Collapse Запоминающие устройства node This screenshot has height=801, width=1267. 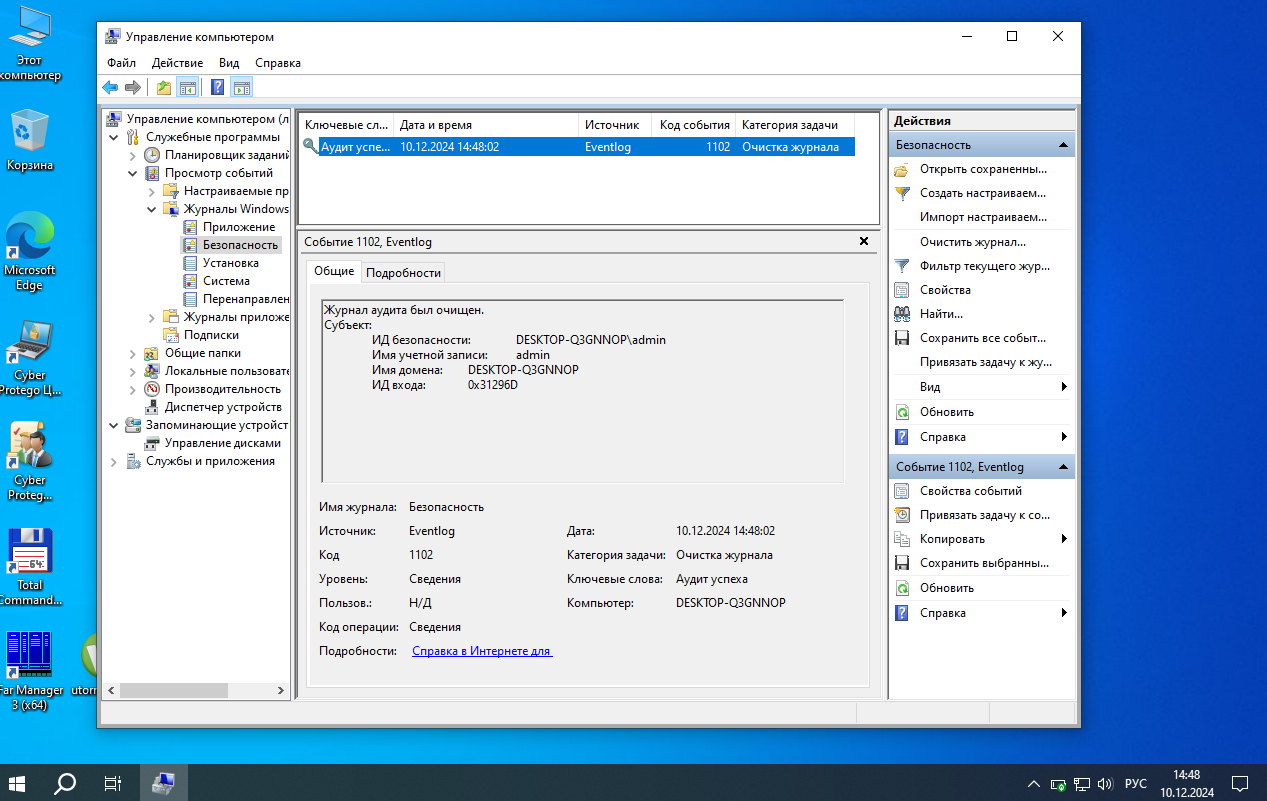115,425
